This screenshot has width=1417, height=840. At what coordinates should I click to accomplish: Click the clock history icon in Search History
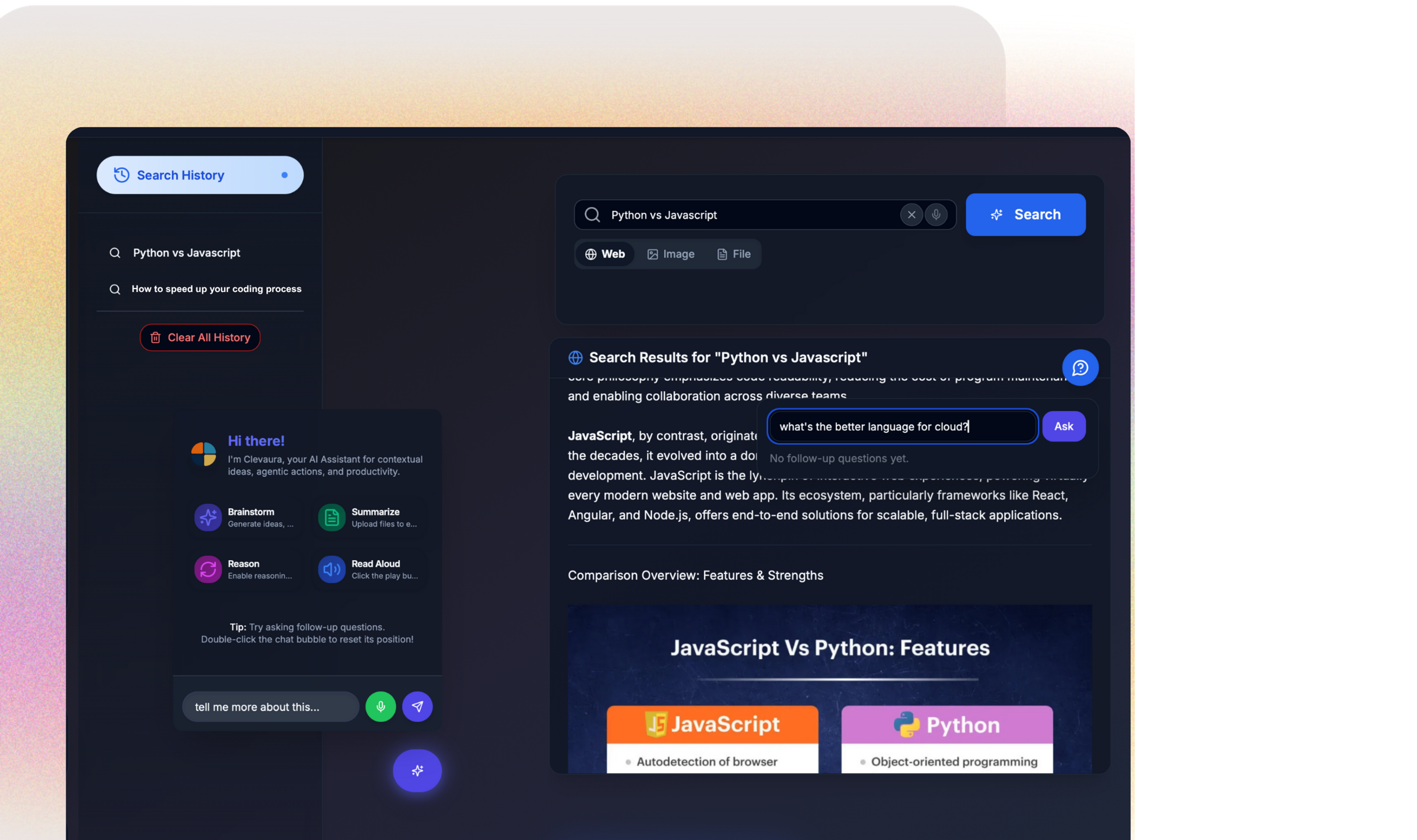[x=122, y=175]
